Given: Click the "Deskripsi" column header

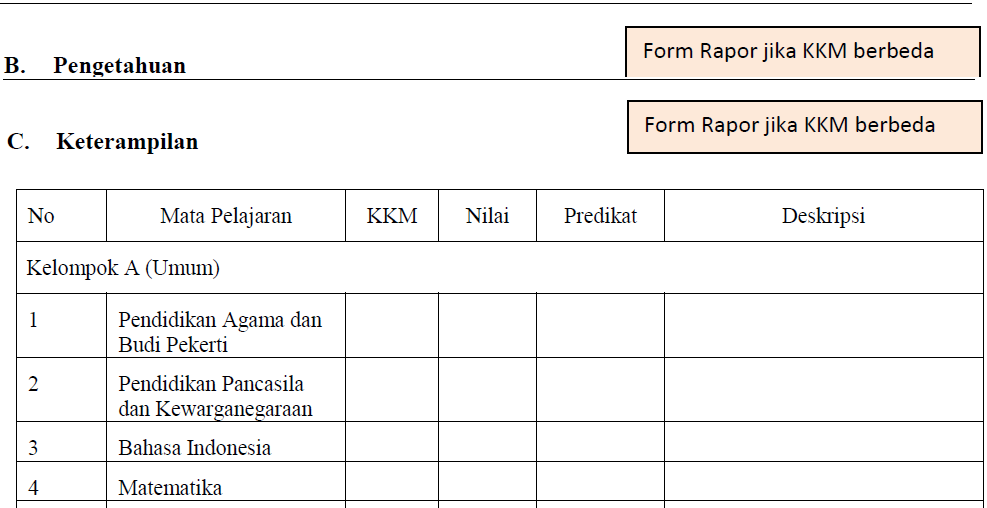Looking at the screenshot, I should coord(823,216).
